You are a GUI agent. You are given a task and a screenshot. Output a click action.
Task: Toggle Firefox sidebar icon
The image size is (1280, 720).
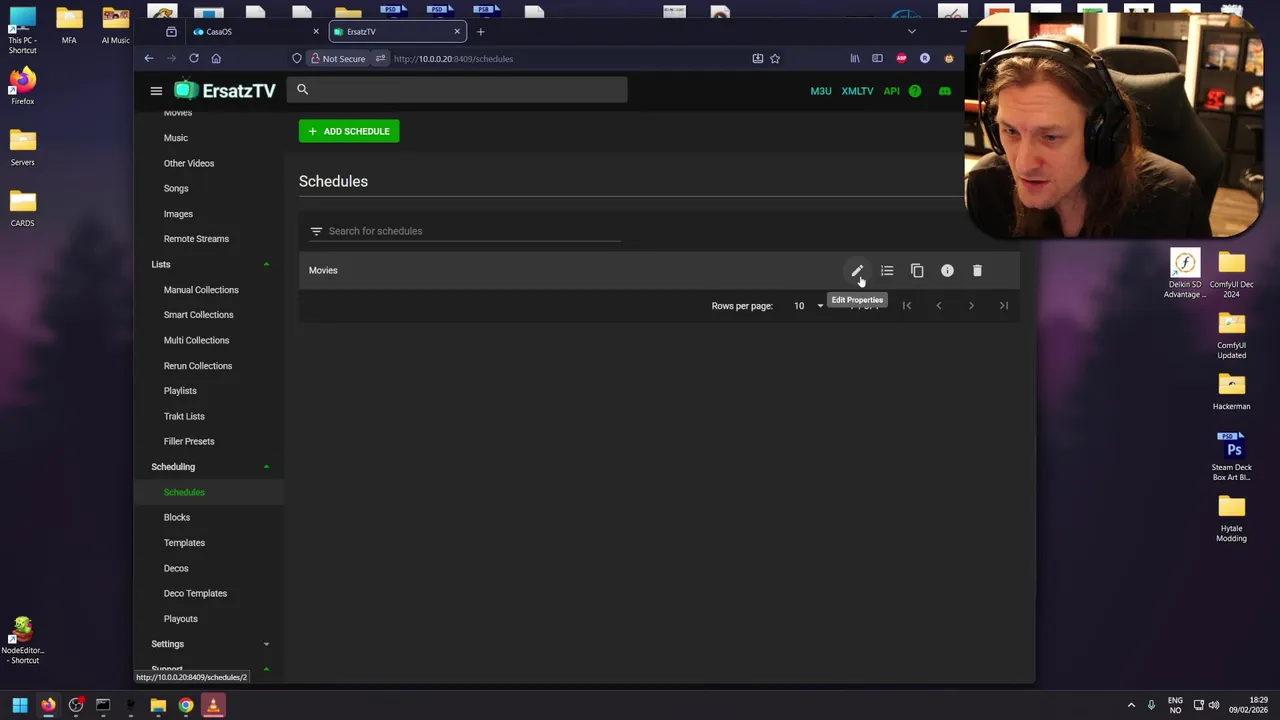[x=877, y=58]
